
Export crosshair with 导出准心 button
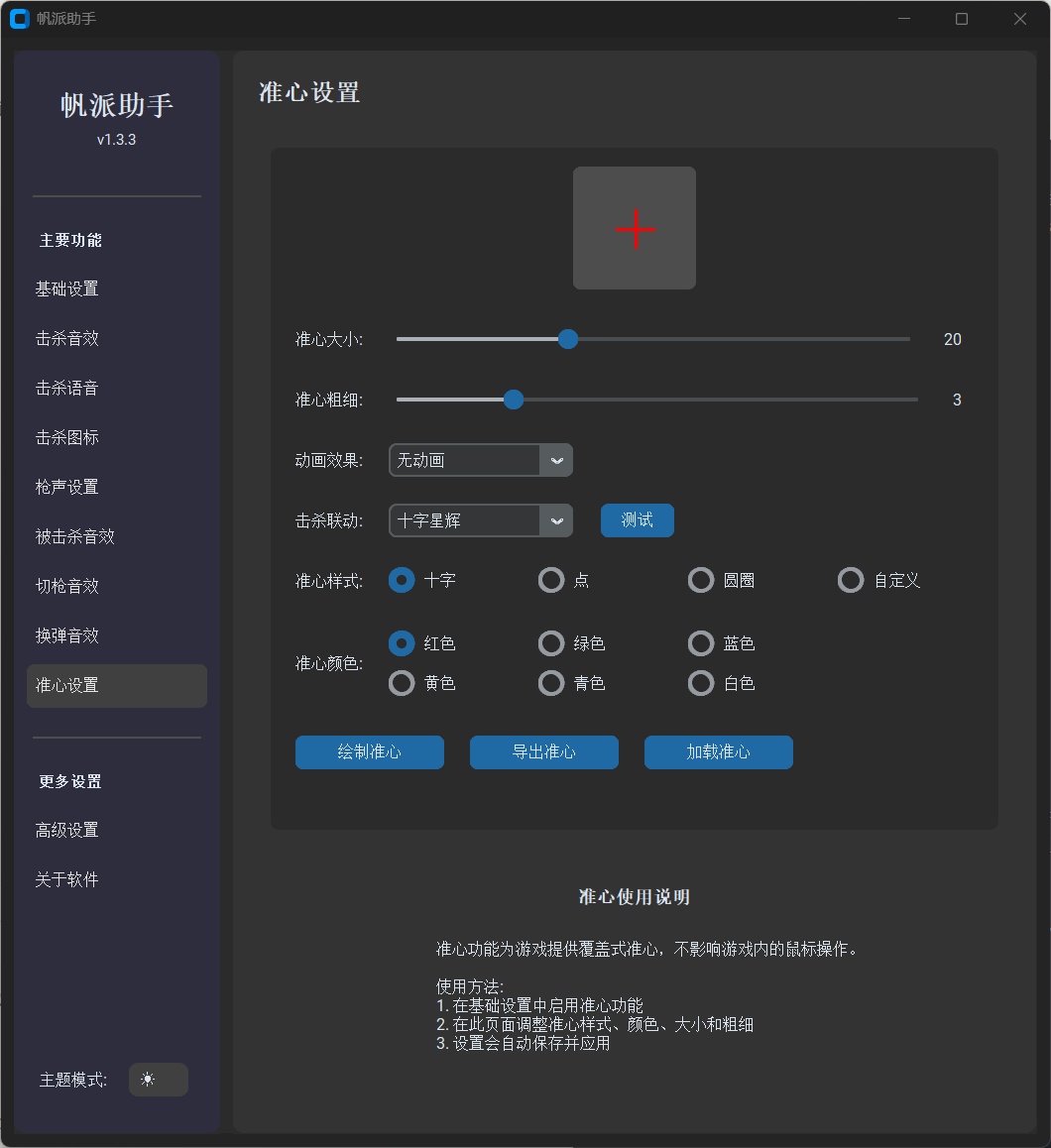(x=543, y=752)
